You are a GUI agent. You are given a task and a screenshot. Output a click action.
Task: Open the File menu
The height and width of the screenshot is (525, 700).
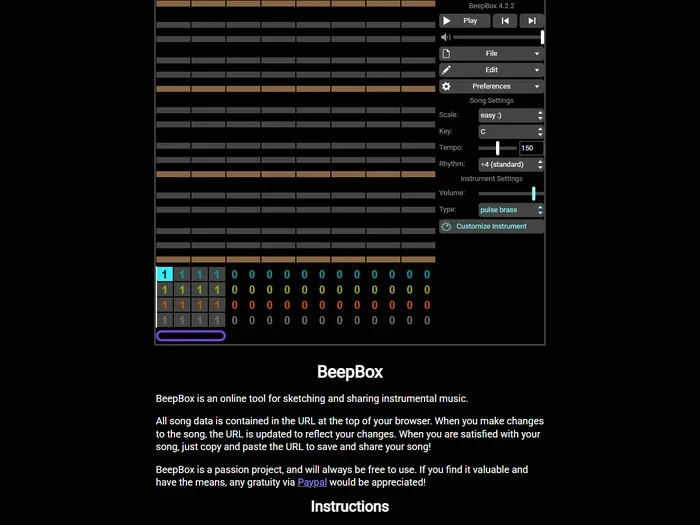(x=491, y=54)
